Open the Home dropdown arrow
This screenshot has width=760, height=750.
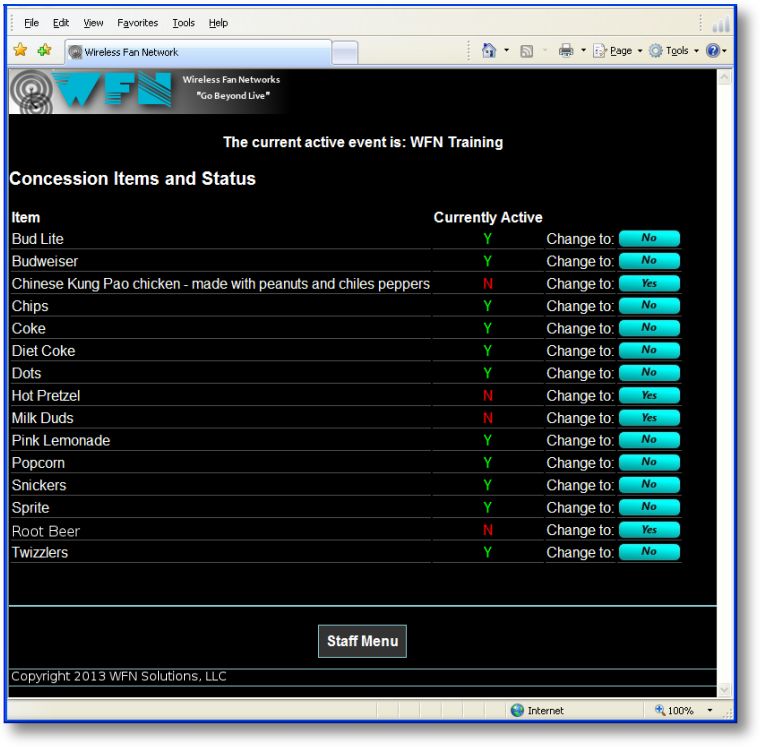[x=507, y=50]
